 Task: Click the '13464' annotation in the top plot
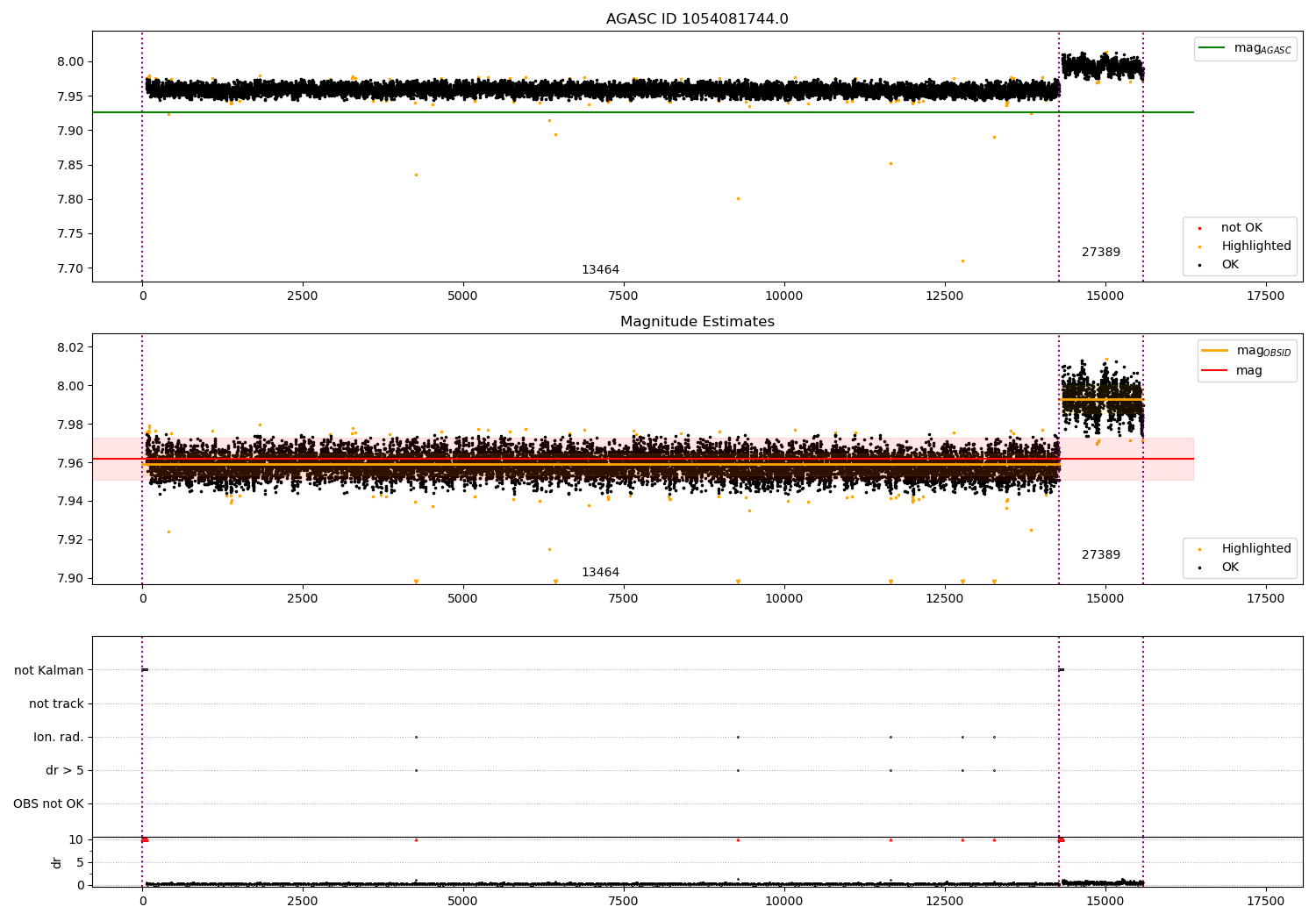point(600,269)
